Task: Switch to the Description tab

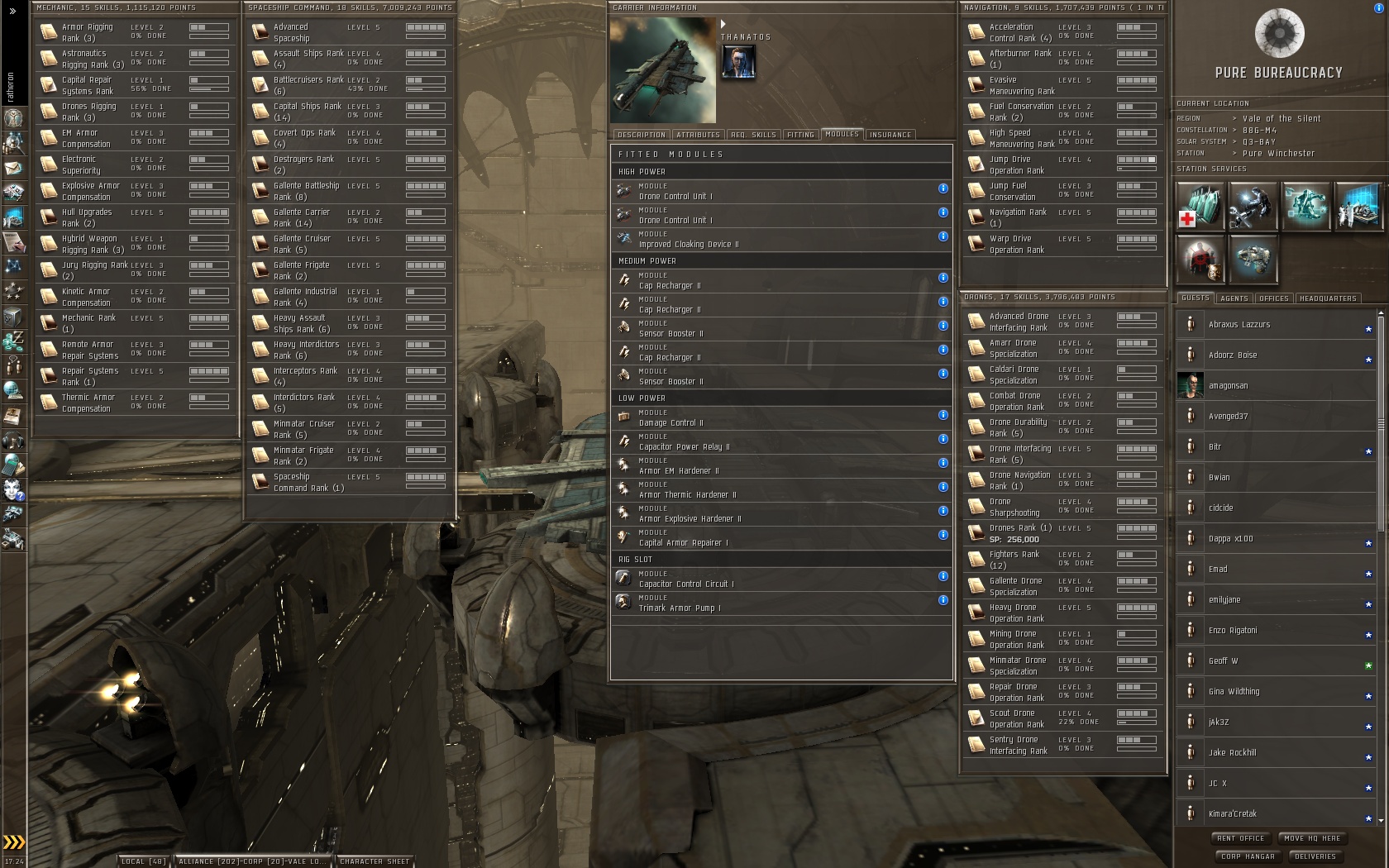Action: [x=641, y=135]
